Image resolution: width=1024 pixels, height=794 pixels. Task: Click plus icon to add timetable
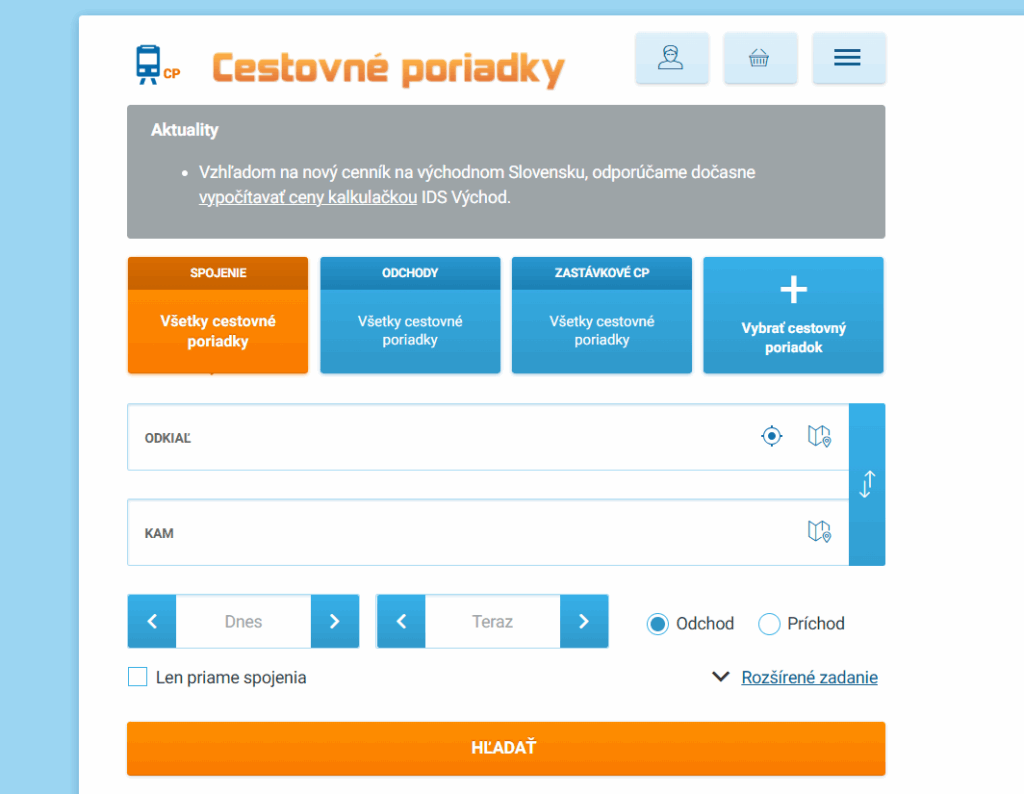pyautogui.click(x=793, y=289)
